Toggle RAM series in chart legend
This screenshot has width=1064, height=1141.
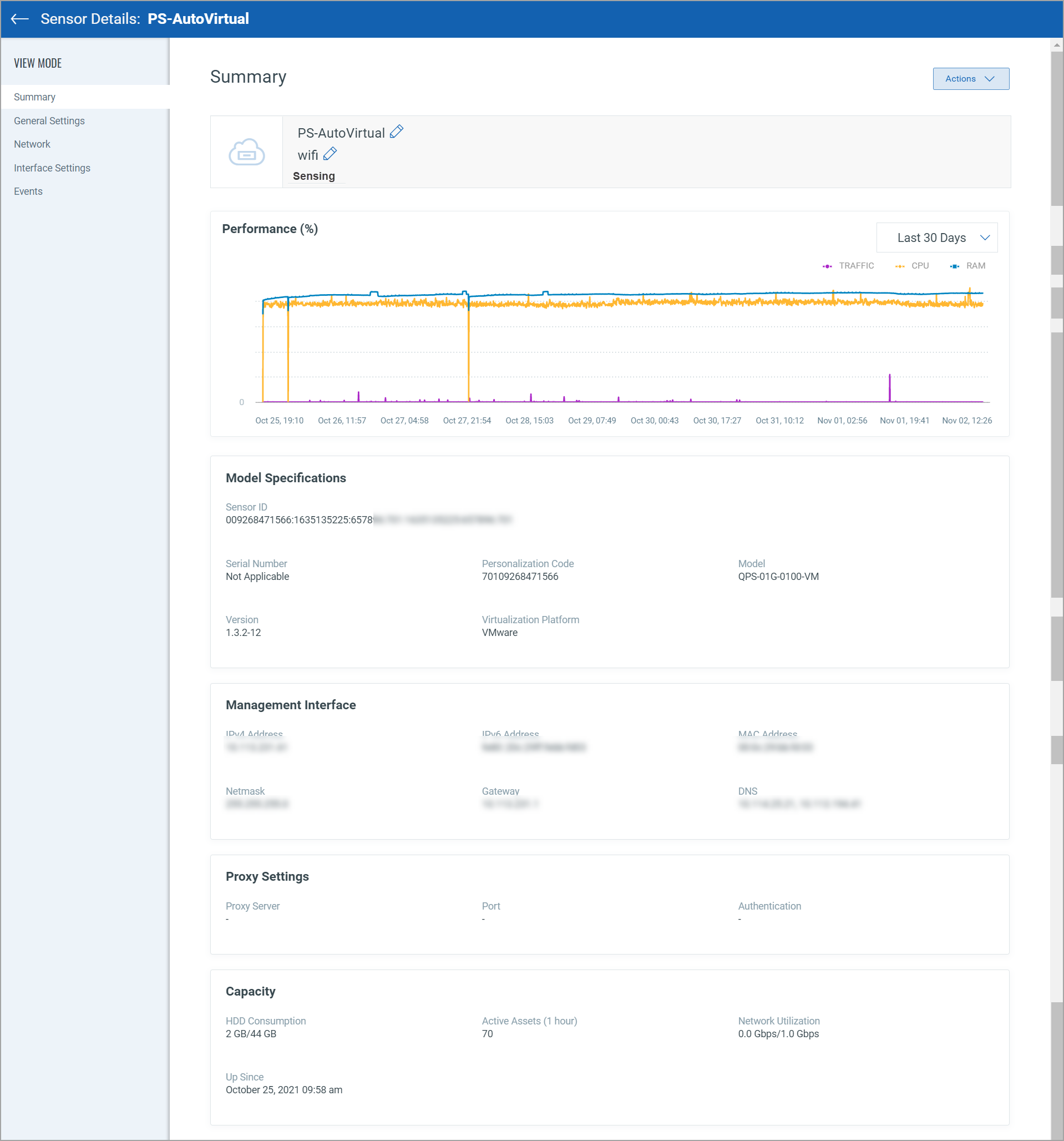pyautogui.click(x=968, y=266)
